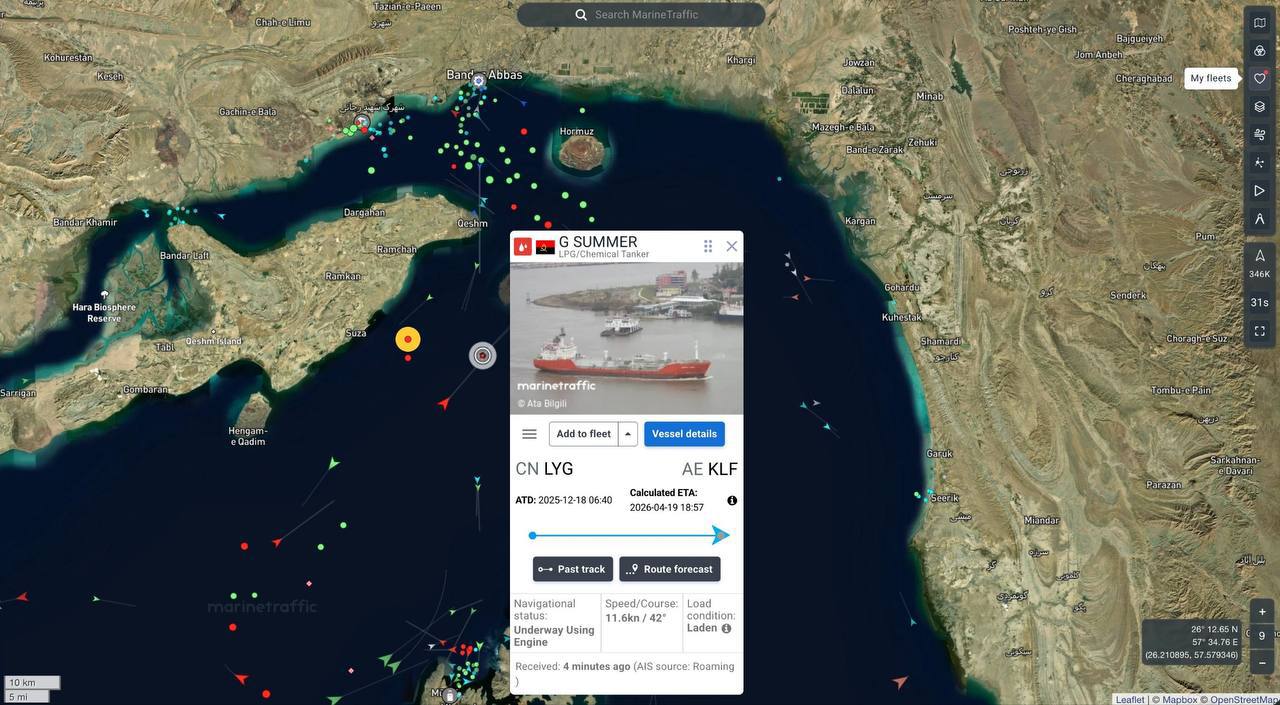The image size is (1280, 705).
Task: Focus the Search MarineTraffic field
Action: click(641, 15)
